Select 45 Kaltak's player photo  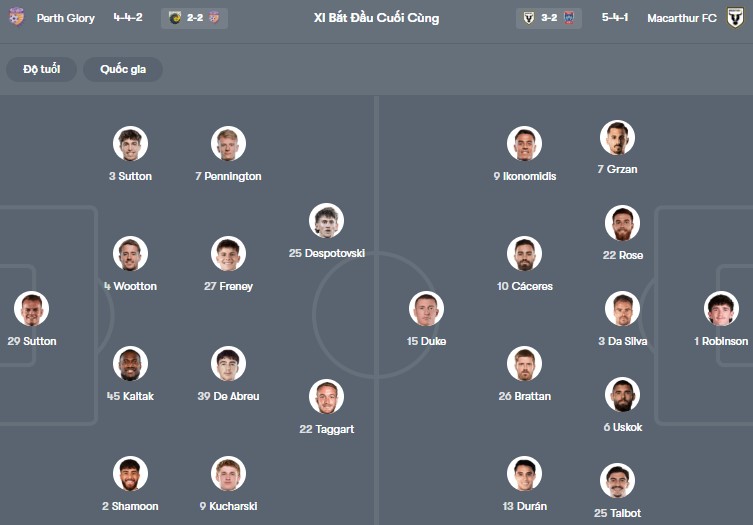(130, 364)
